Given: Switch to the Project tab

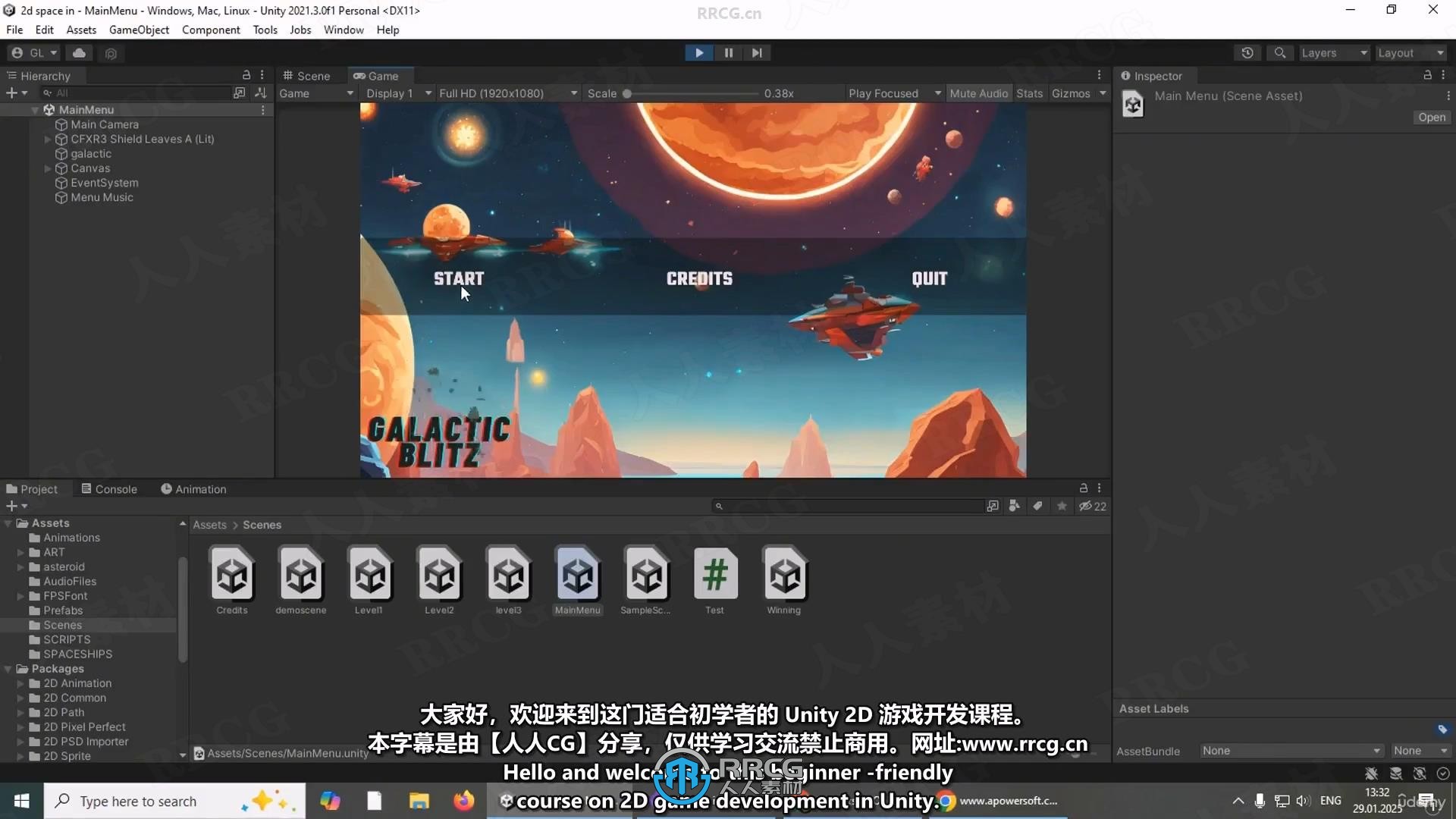Looking at the screenshot, I should coord(32,489).
